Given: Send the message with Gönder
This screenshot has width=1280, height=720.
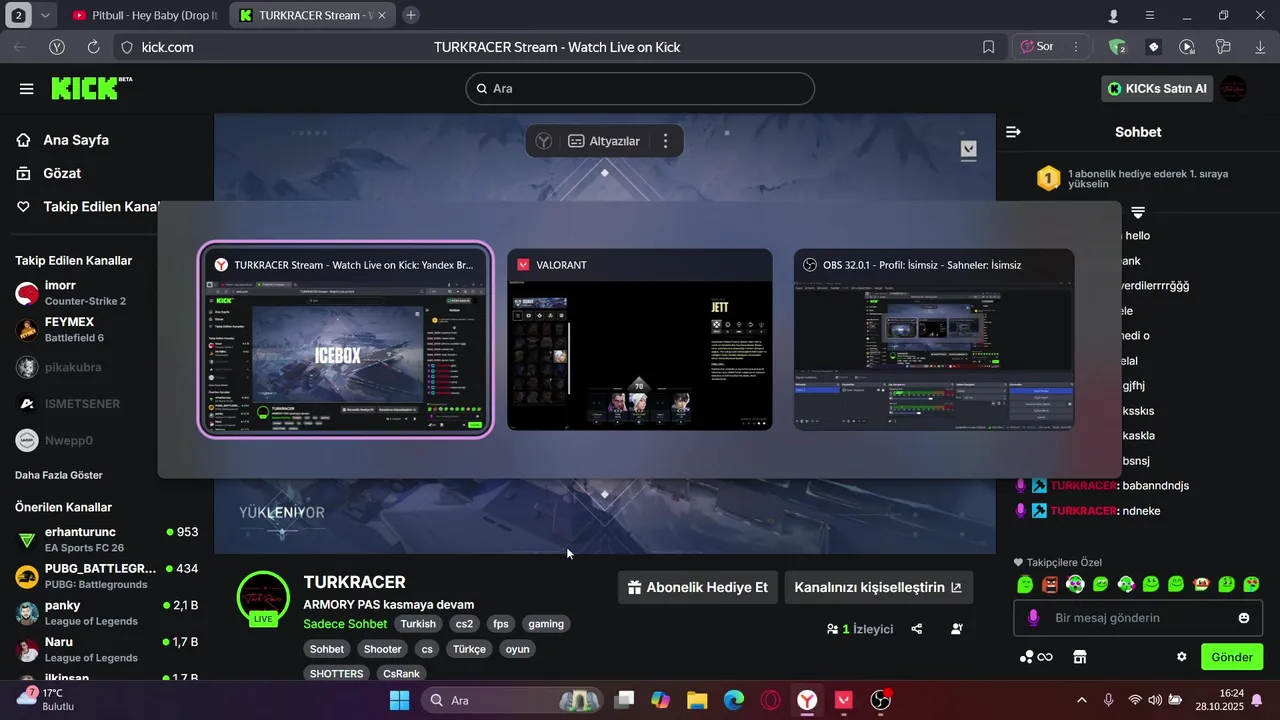Looking at the screenshot, I should pyautogui.click(x=1232, y=657).
